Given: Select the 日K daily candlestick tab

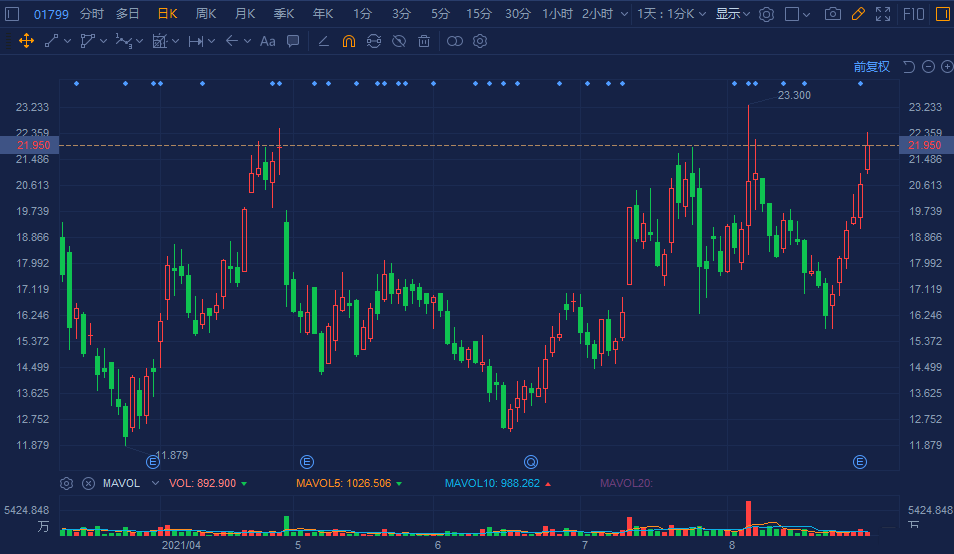Looking at the screenshot, I should tap(167, 14).
